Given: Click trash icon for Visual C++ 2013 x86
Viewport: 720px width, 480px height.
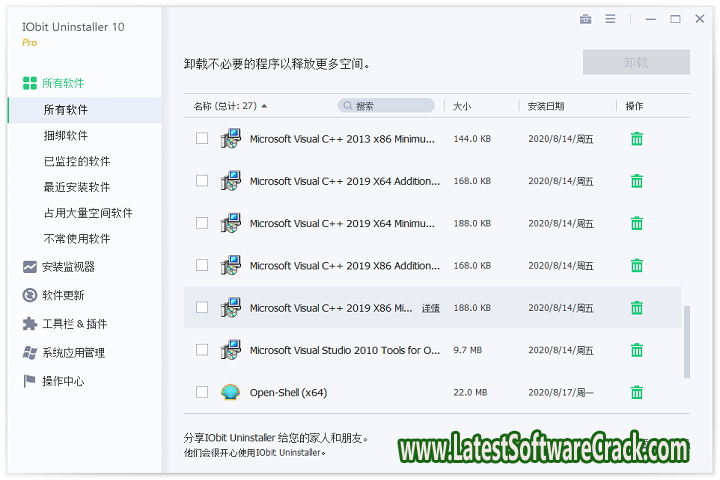Looking at the screenshot, I should pyautogui.click(x=636, y=139).
